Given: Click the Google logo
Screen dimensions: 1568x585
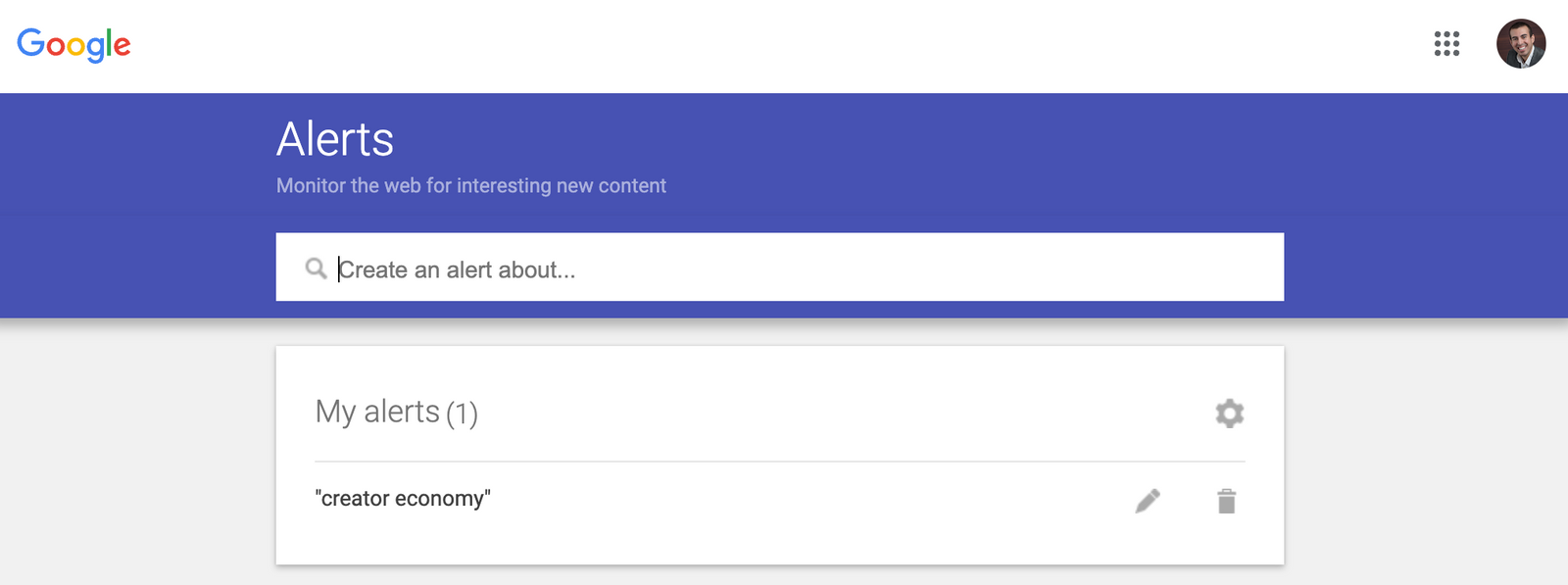Looking at the screenshot, I should pos(73,44).
